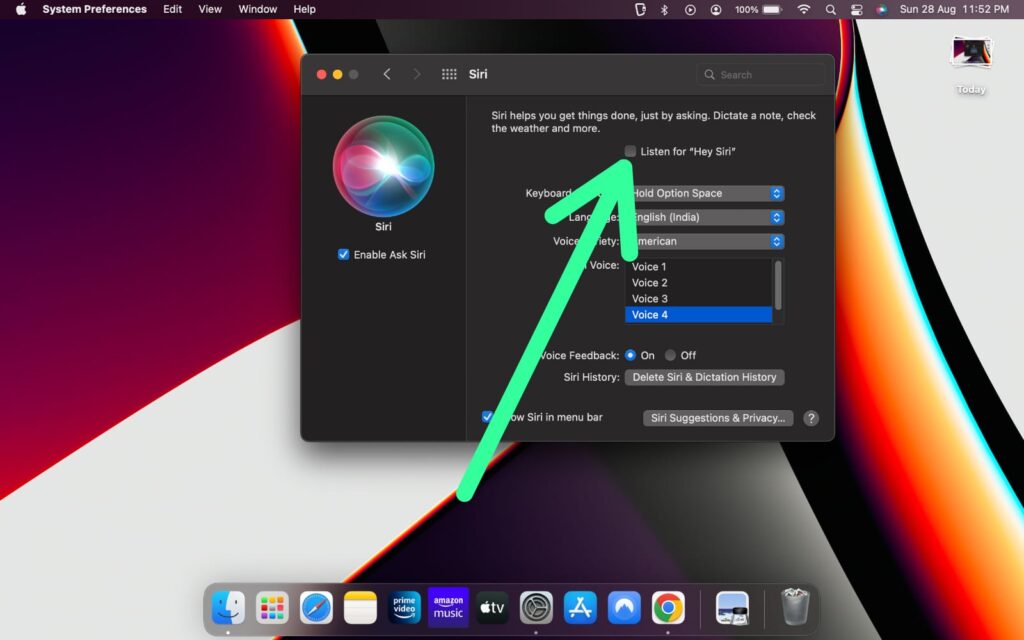Open the Window menu

(x=257, y=9)
